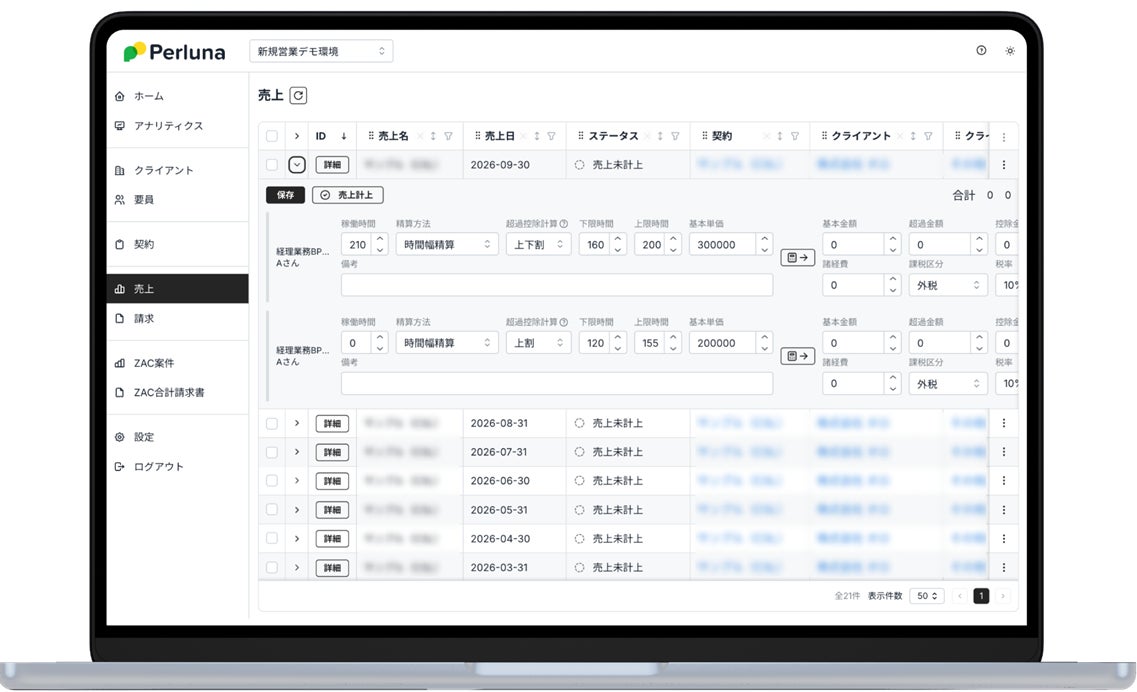Open ZAC案件 in the sidebar
The image size is (1137, 692).
click(177, 363)
